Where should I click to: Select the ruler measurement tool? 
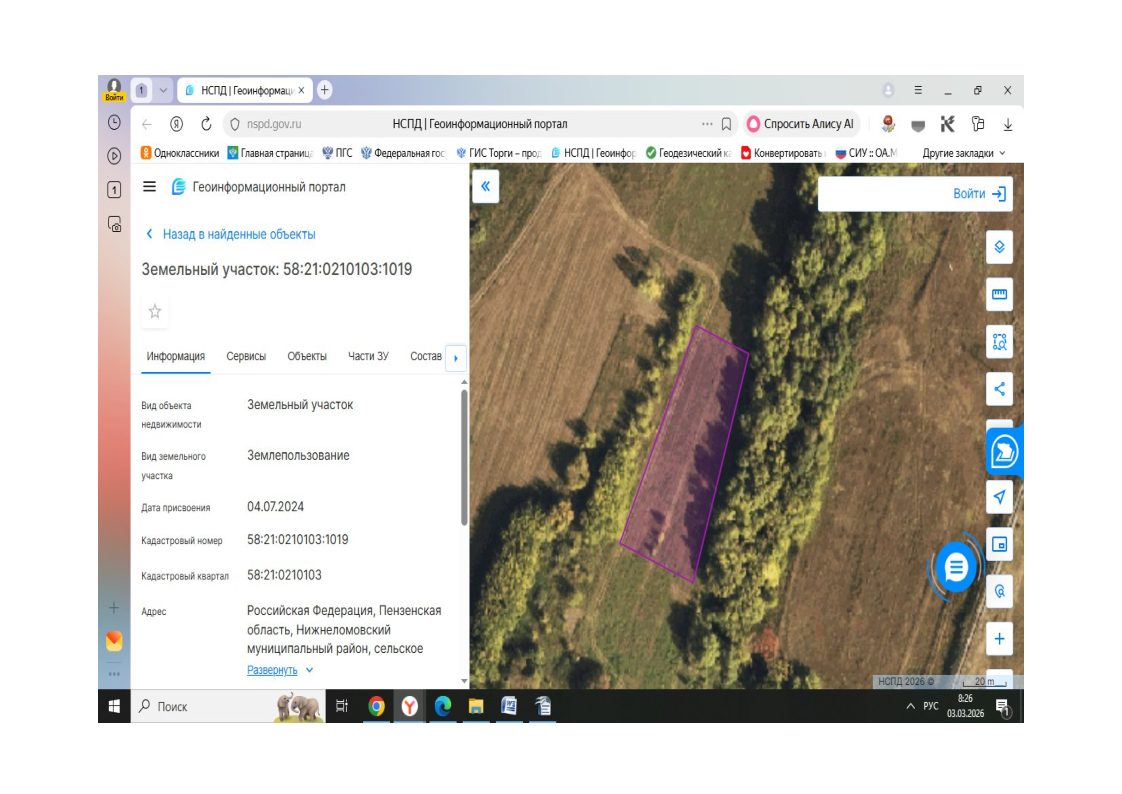999,294
